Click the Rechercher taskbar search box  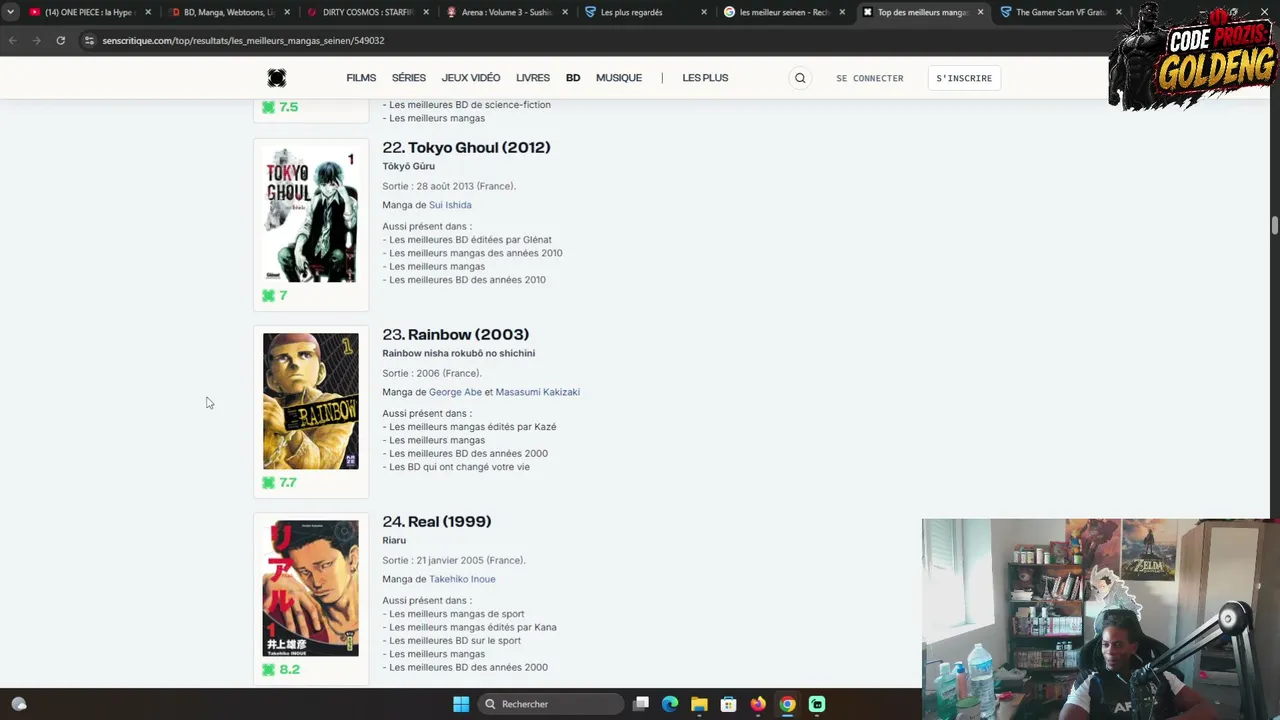pyautogui.click(x=549, y=704)
